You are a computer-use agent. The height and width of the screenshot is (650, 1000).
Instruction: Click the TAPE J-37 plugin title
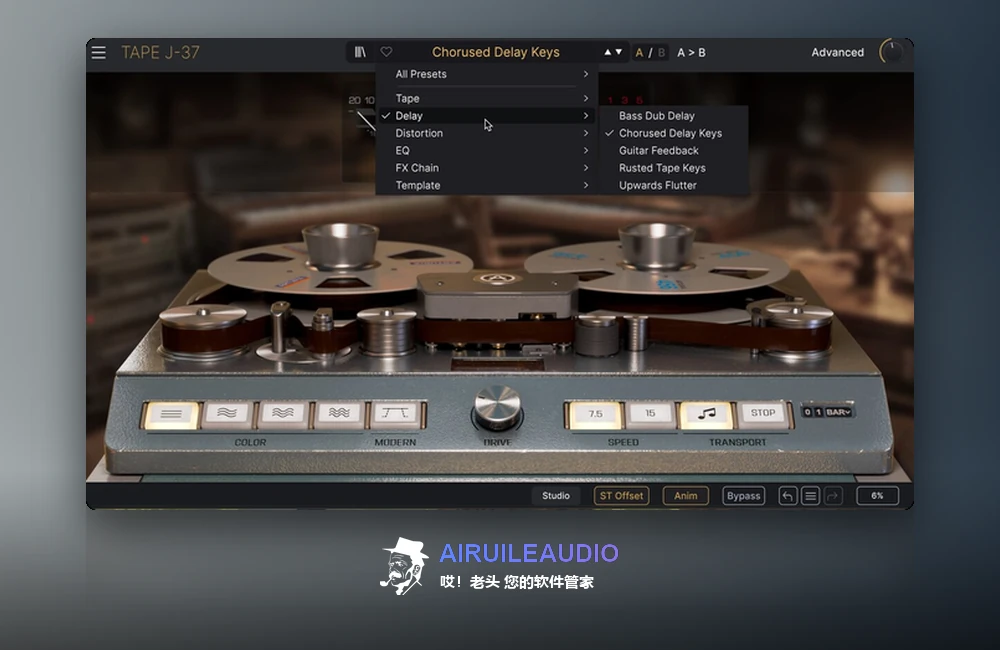pyautogui.click(x=161, y=52)
